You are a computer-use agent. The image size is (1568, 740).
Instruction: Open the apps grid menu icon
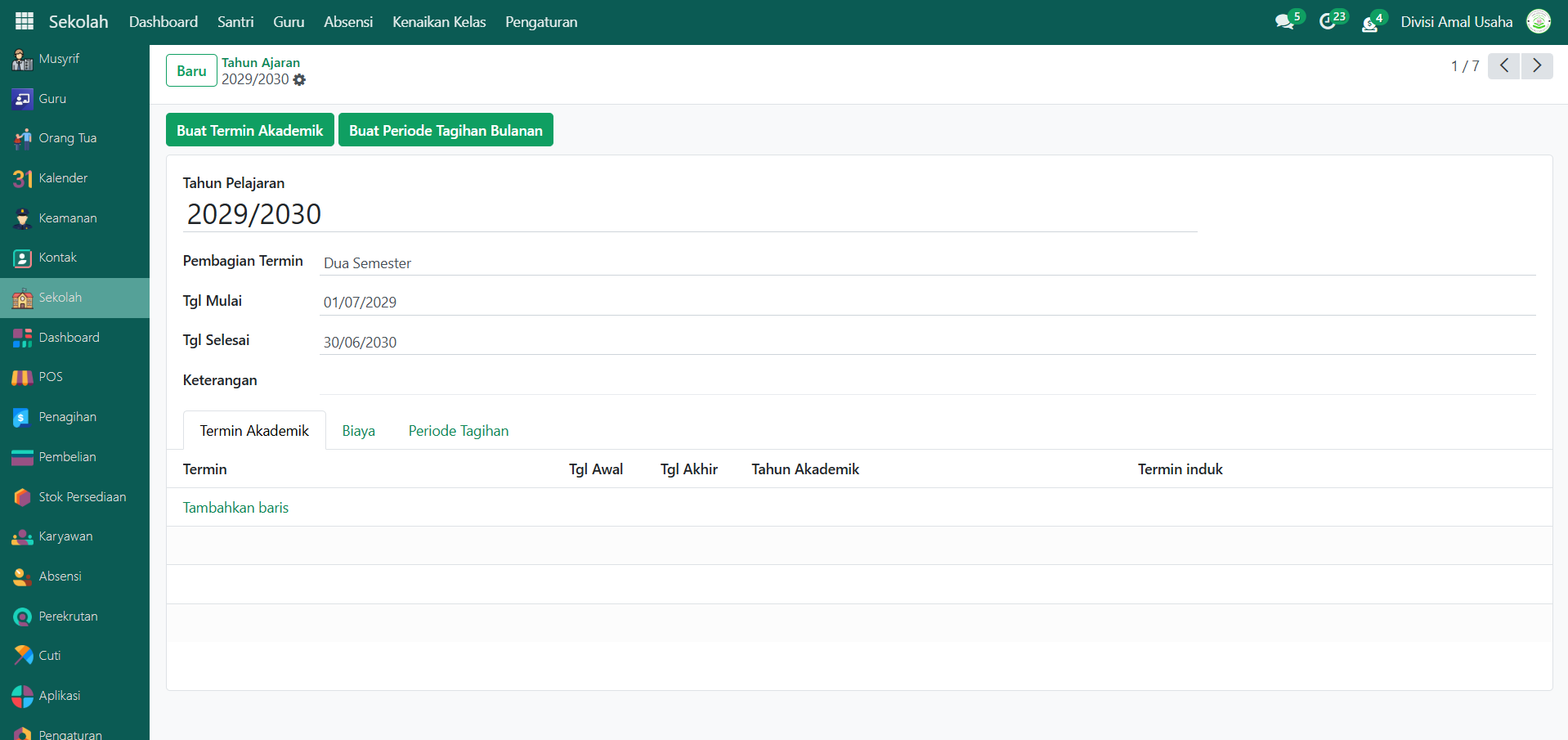[25, 21]
